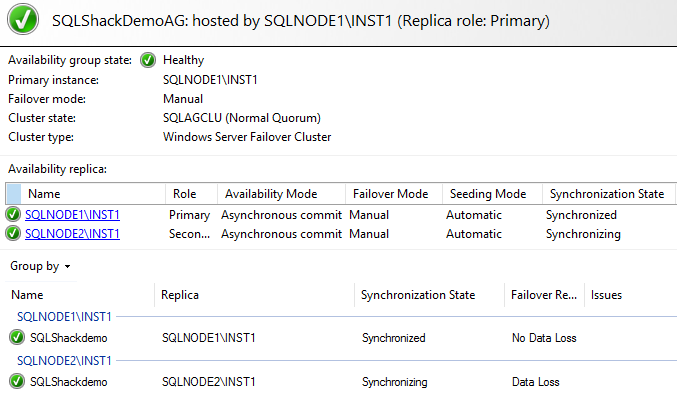Sort replicas by Synchronization State header
The width and height of the screenshot is (677, 402).
click(x=606, y=194)
